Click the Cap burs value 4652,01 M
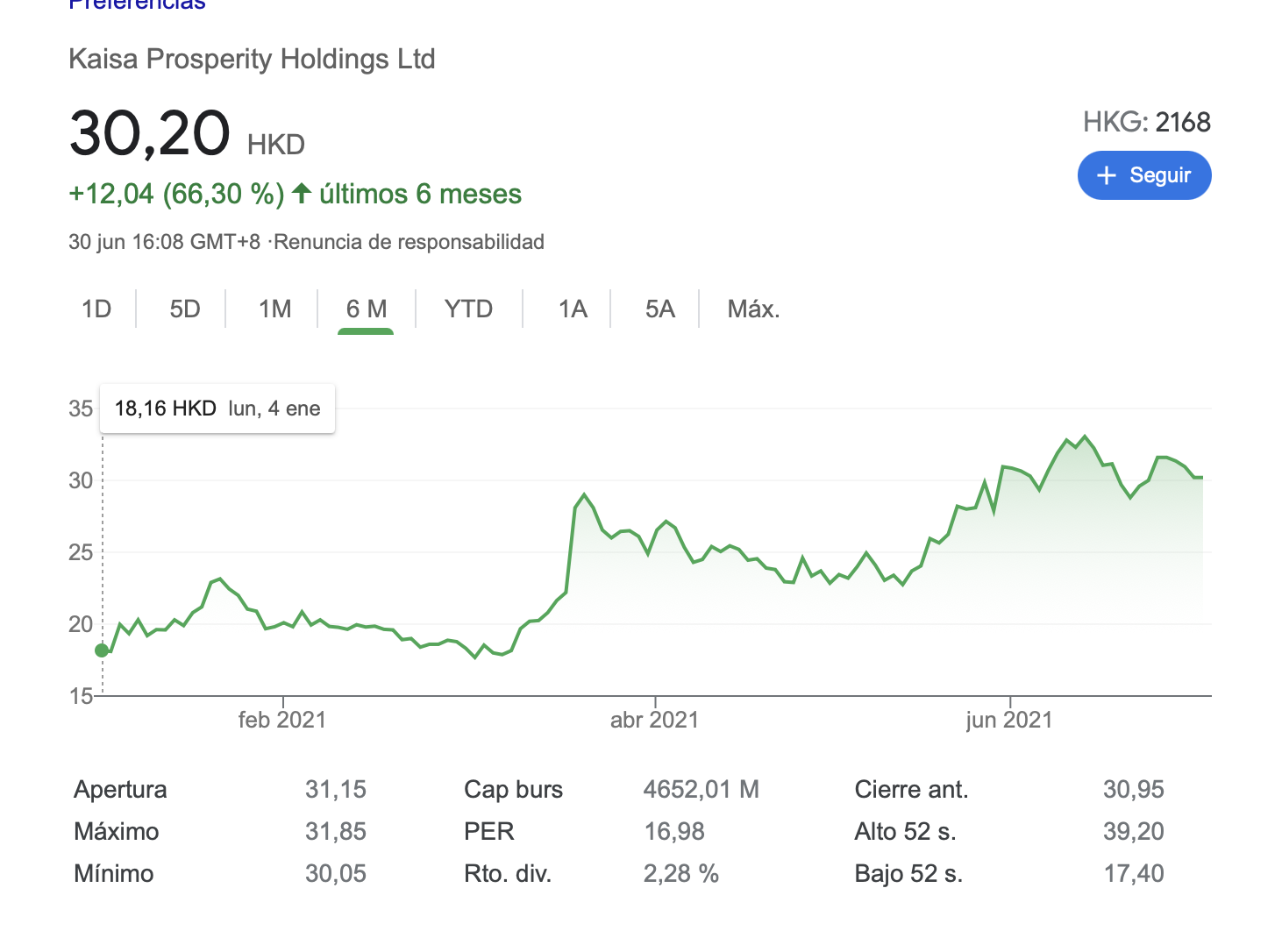 click(702, 790)
